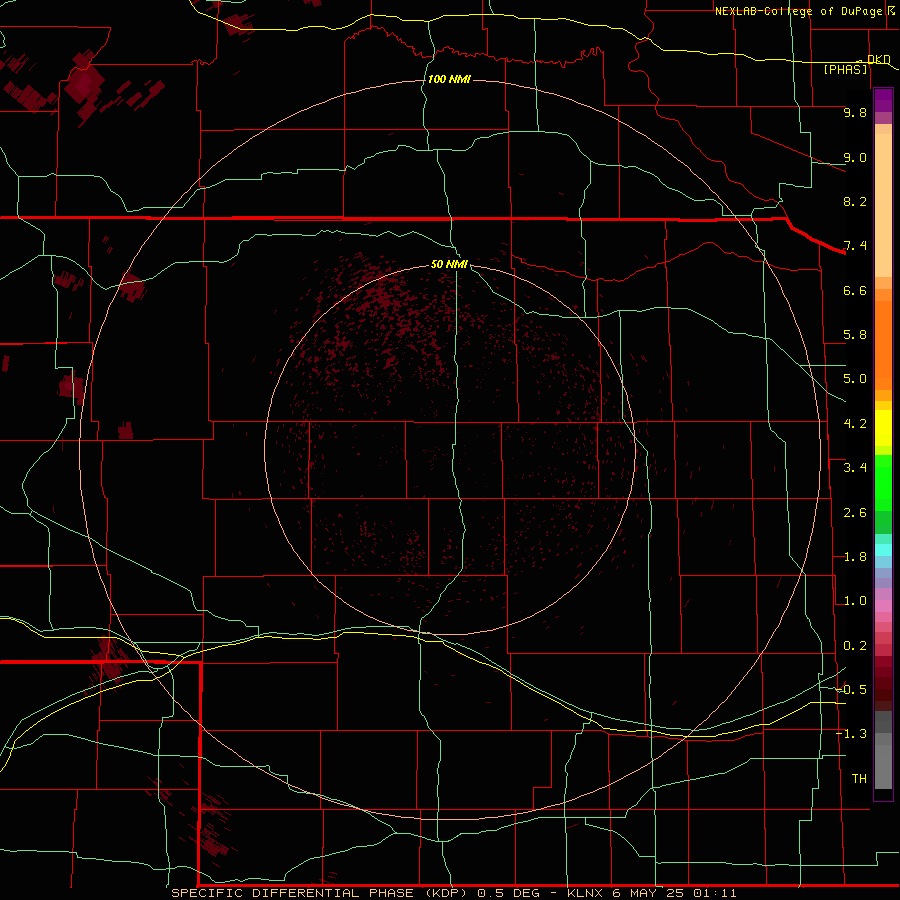Click the 4.2 scale value
The image size is (900, 900).
click(855, 424)
